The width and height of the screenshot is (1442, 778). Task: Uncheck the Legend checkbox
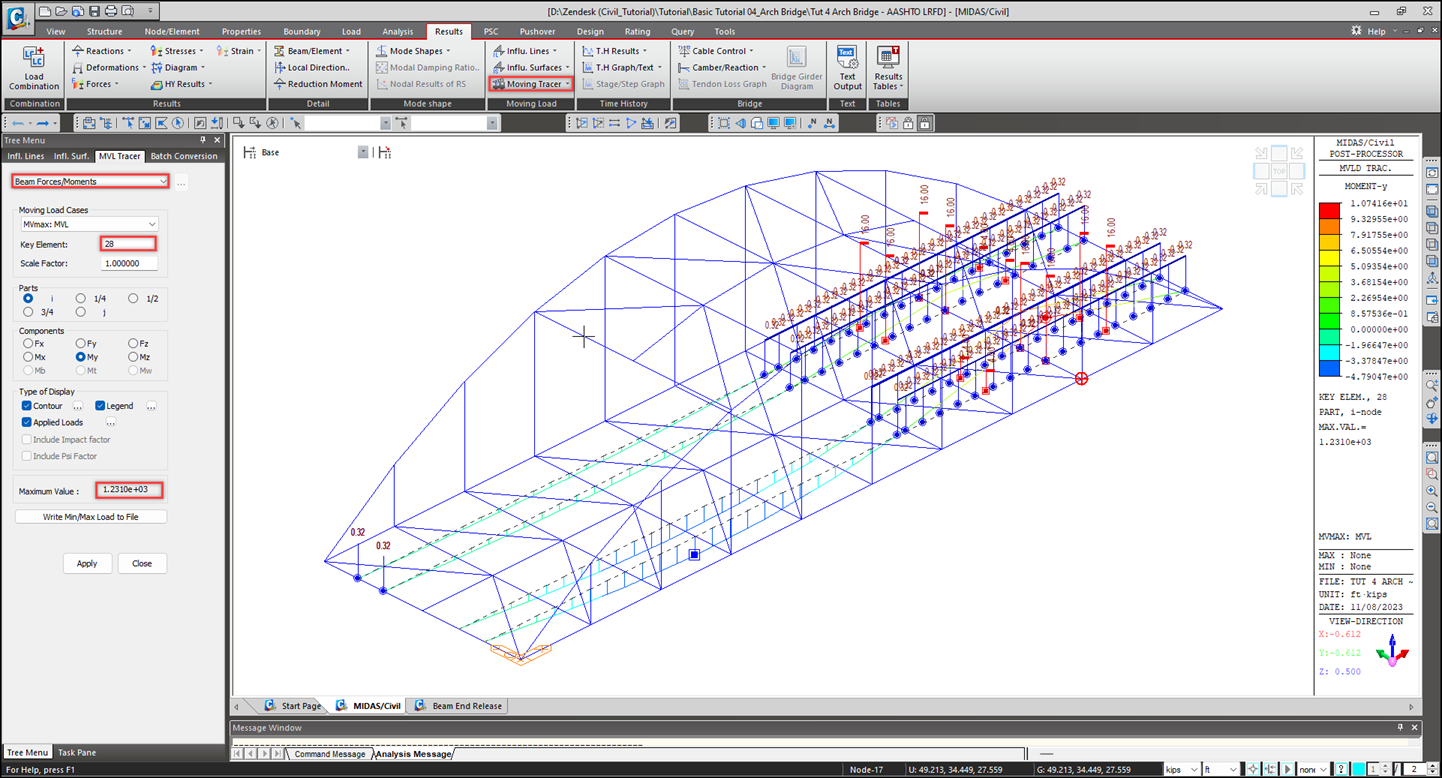pos(100,406)
